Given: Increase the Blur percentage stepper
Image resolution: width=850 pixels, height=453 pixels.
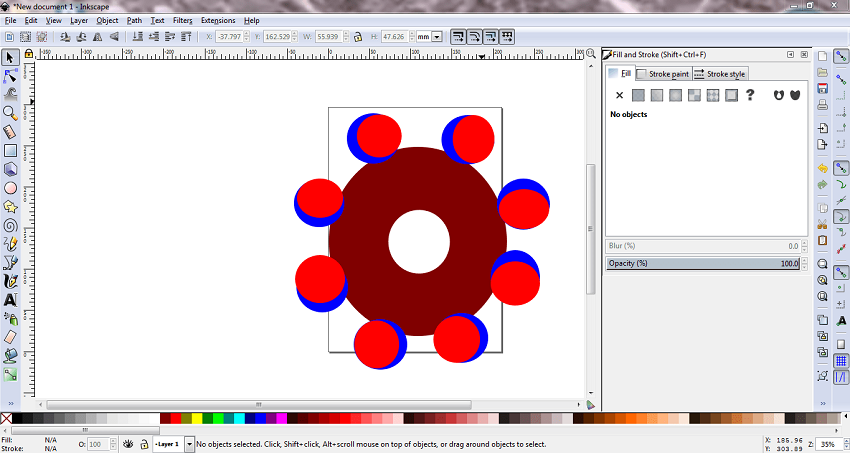Looking at the screenshot, I should 804,243.
